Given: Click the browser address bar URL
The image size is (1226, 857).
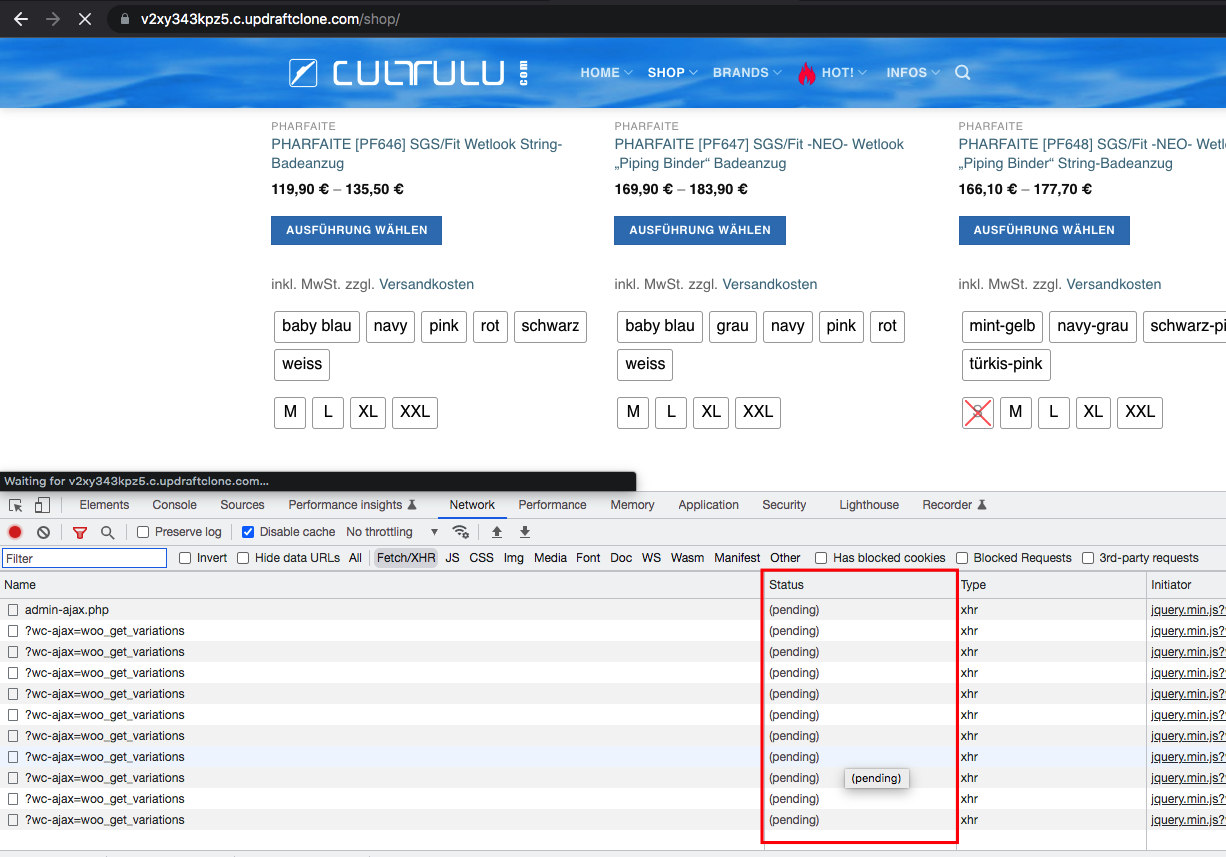Looking at the screenshot, I should 271,19.
